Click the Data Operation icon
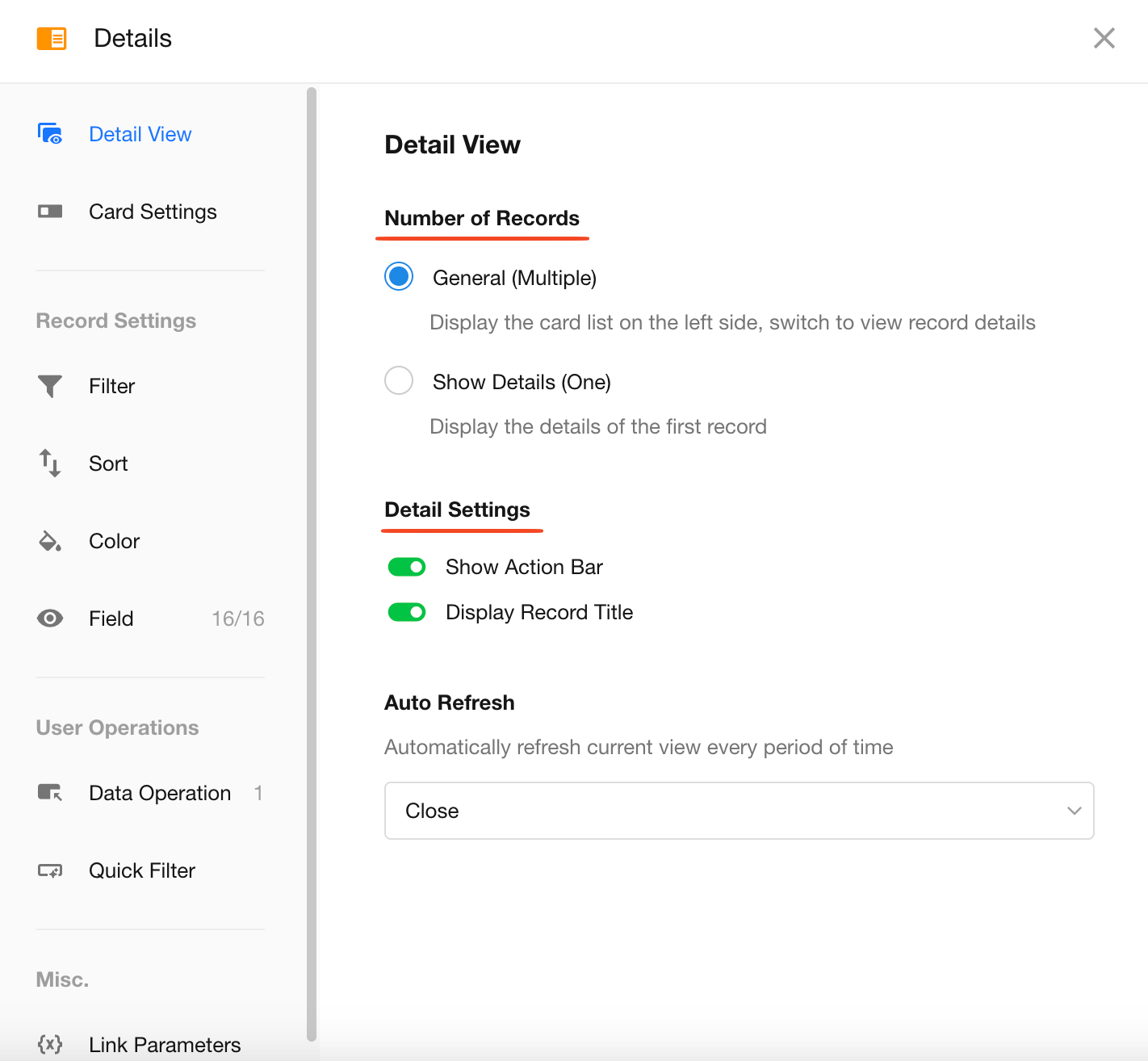Image resolution: width=1148 pixels, height=1061 pixels. pyautogui.click(x=50, y=793)
